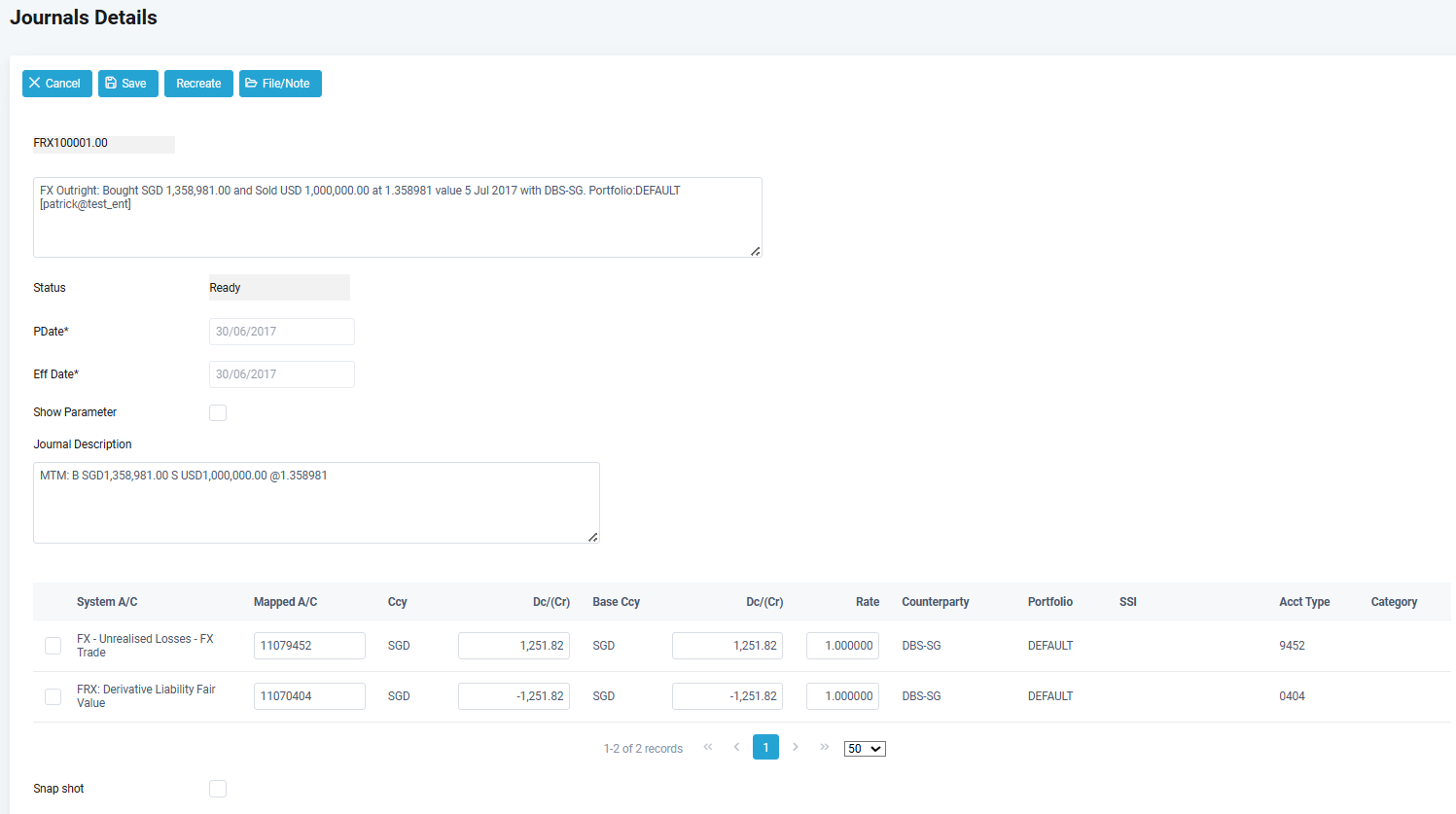Click the Rate field in the Derivative Liability row
This screenshot has width=1456, height=814.
[x=842, y=696]
